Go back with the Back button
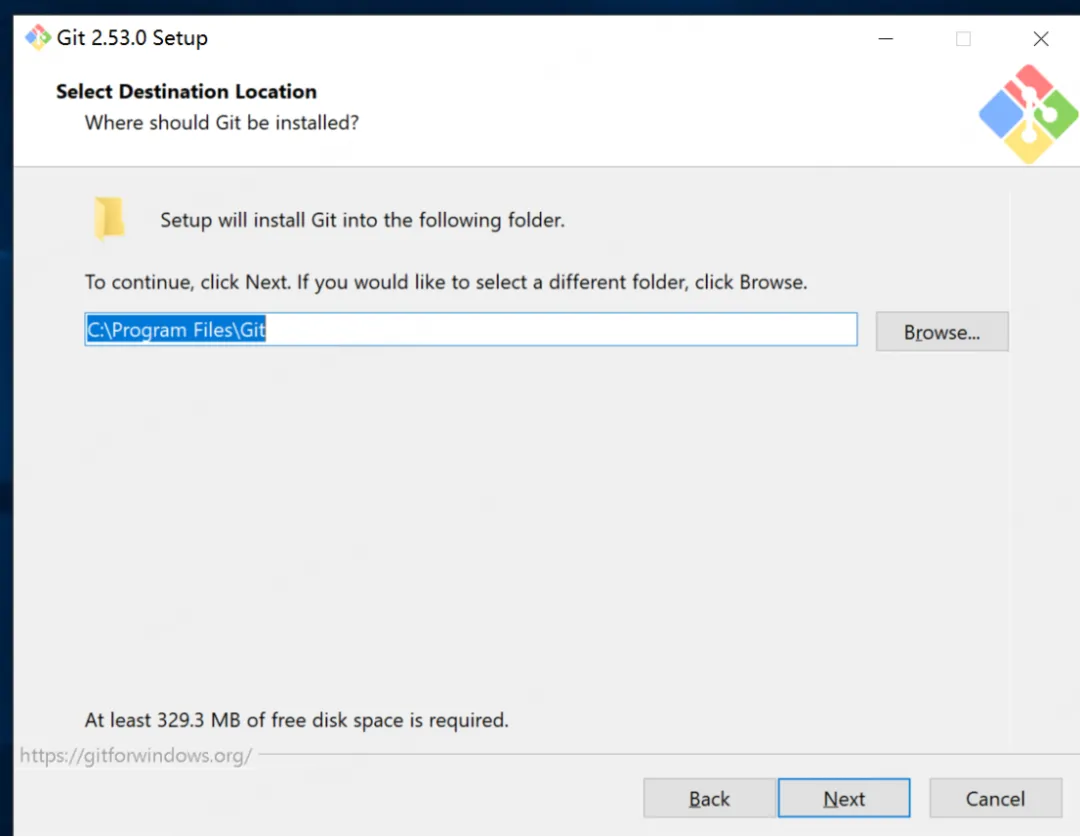The height and width of the screenshot is (837, 1080). pos(709,798)
